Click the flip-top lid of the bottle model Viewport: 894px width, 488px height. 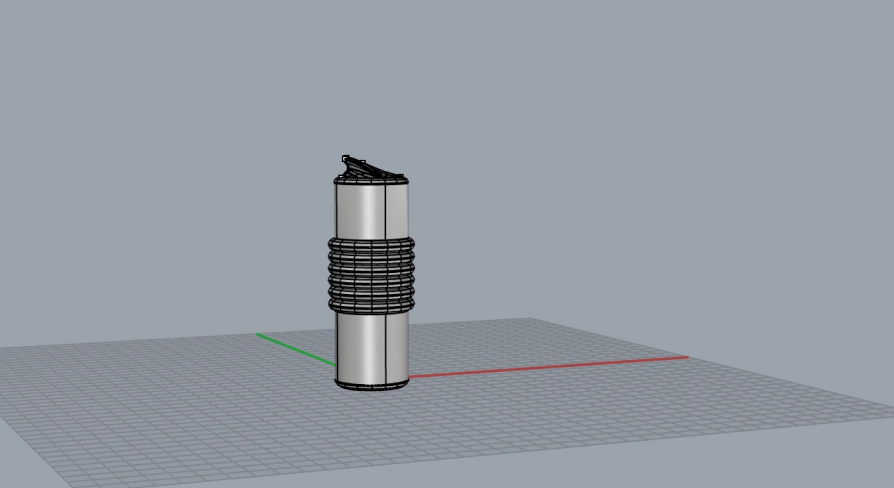click(371, 168)
